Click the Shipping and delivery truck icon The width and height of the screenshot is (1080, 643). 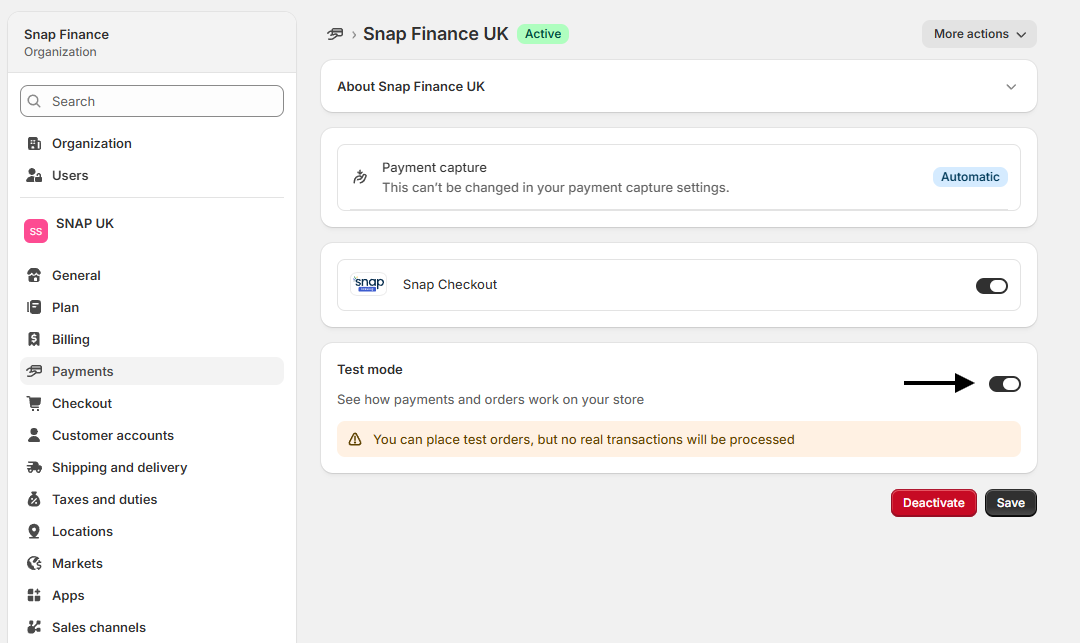(x=34, y=467)
